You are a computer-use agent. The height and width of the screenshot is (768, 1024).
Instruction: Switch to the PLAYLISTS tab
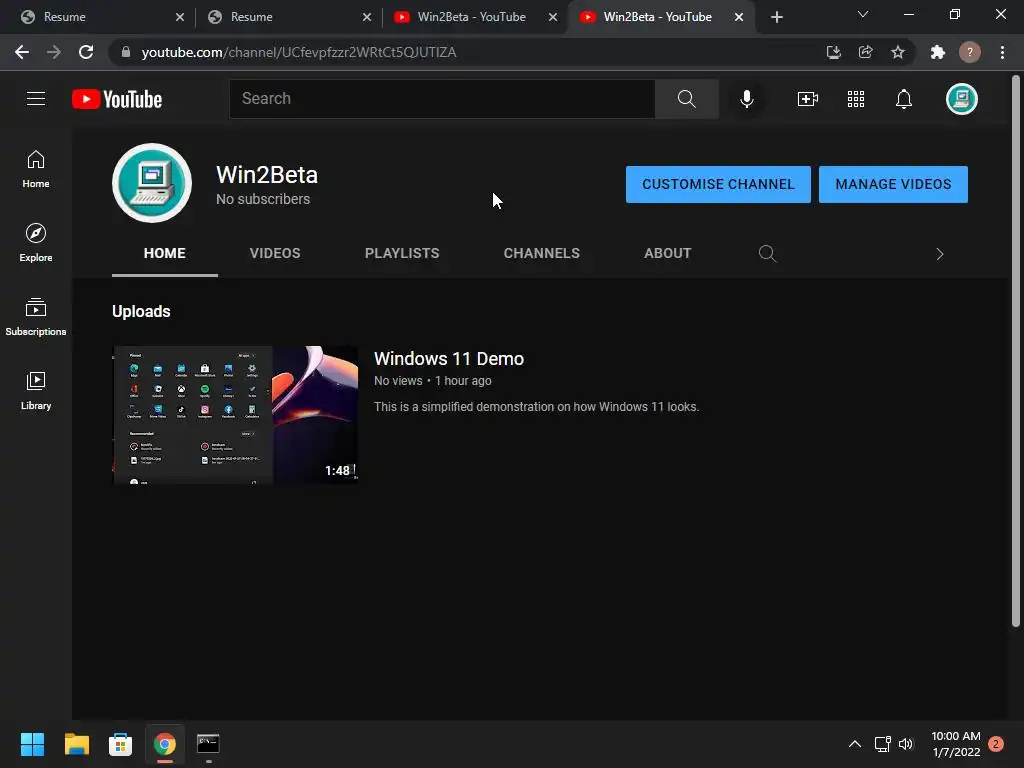point(402,253)
